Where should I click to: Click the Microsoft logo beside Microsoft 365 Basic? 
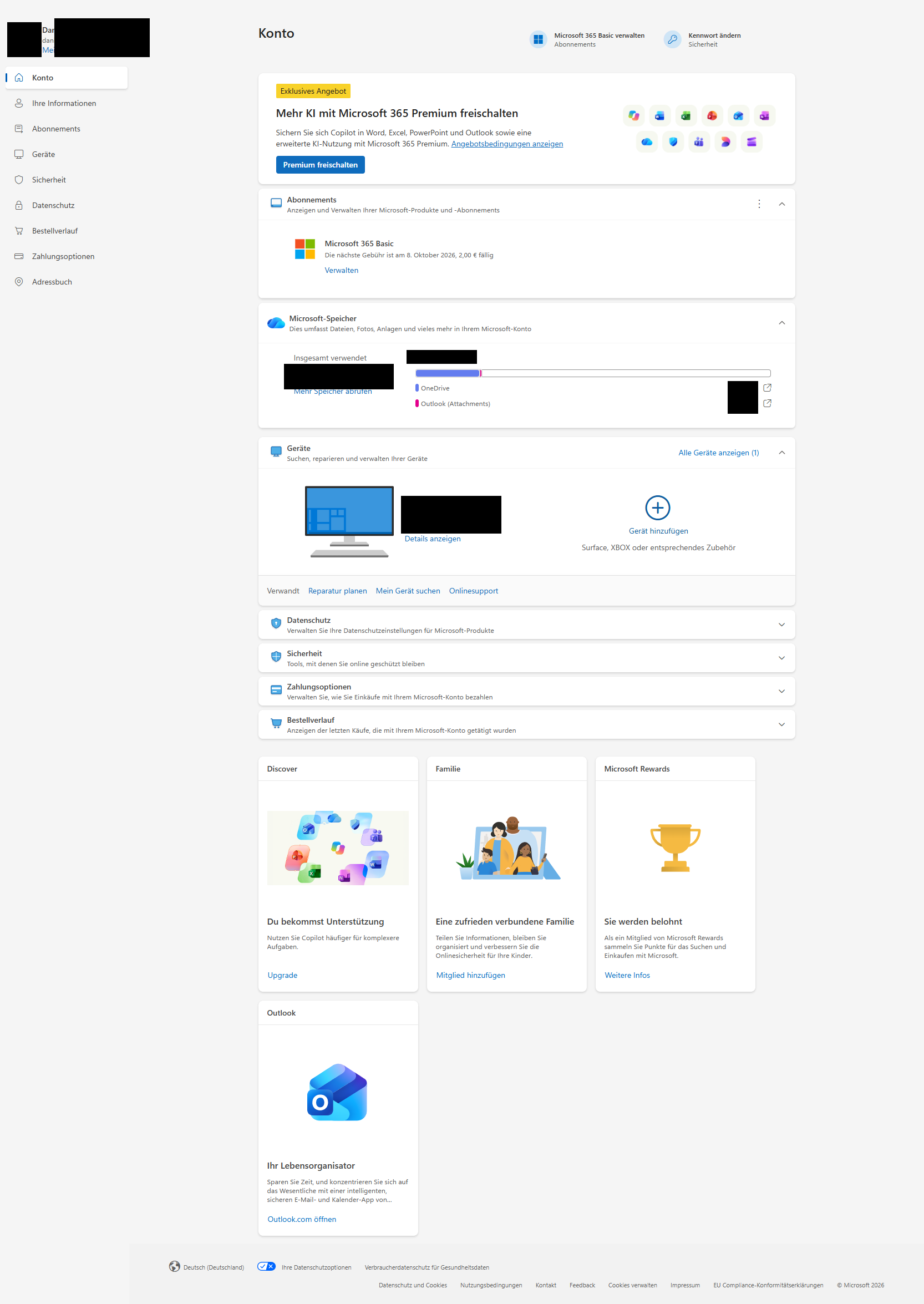pyautogui.click(x=305, y=249)
